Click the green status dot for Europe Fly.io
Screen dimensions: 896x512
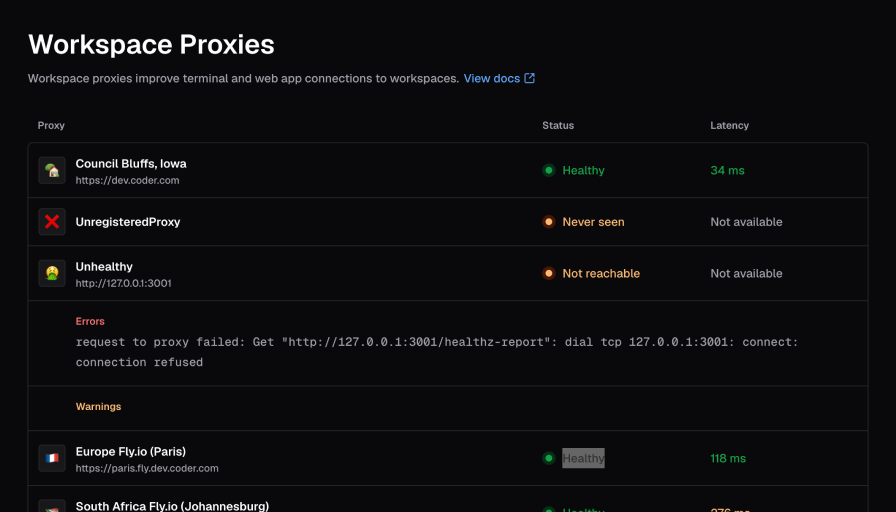click(549, 458)
